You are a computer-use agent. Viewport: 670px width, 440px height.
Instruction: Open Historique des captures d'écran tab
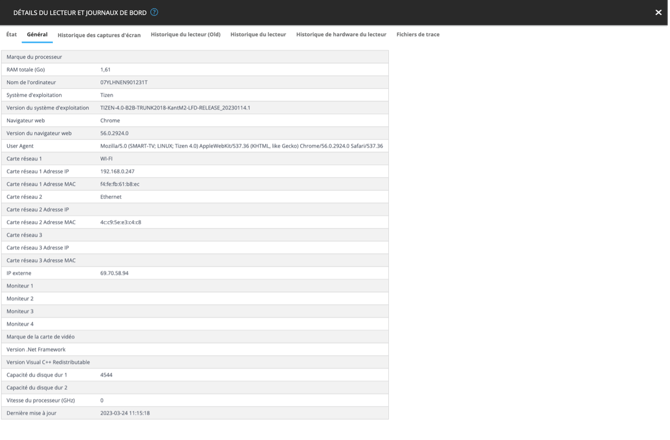click(x=99, y=35)
